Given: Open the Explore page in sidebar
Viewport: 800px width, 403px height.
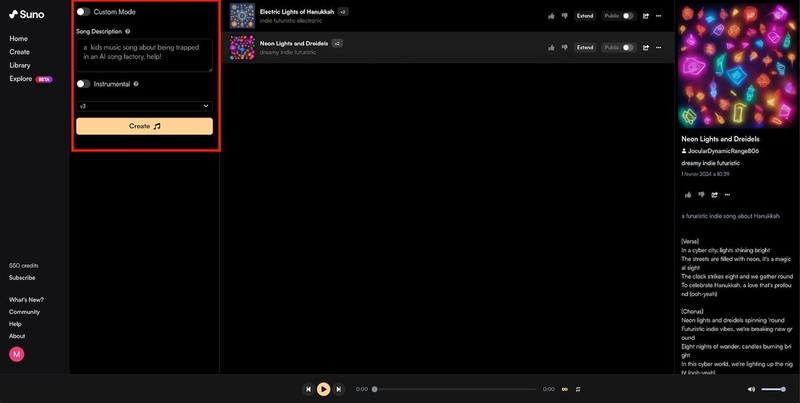Looking at the screenshot, I should (21, 78).
